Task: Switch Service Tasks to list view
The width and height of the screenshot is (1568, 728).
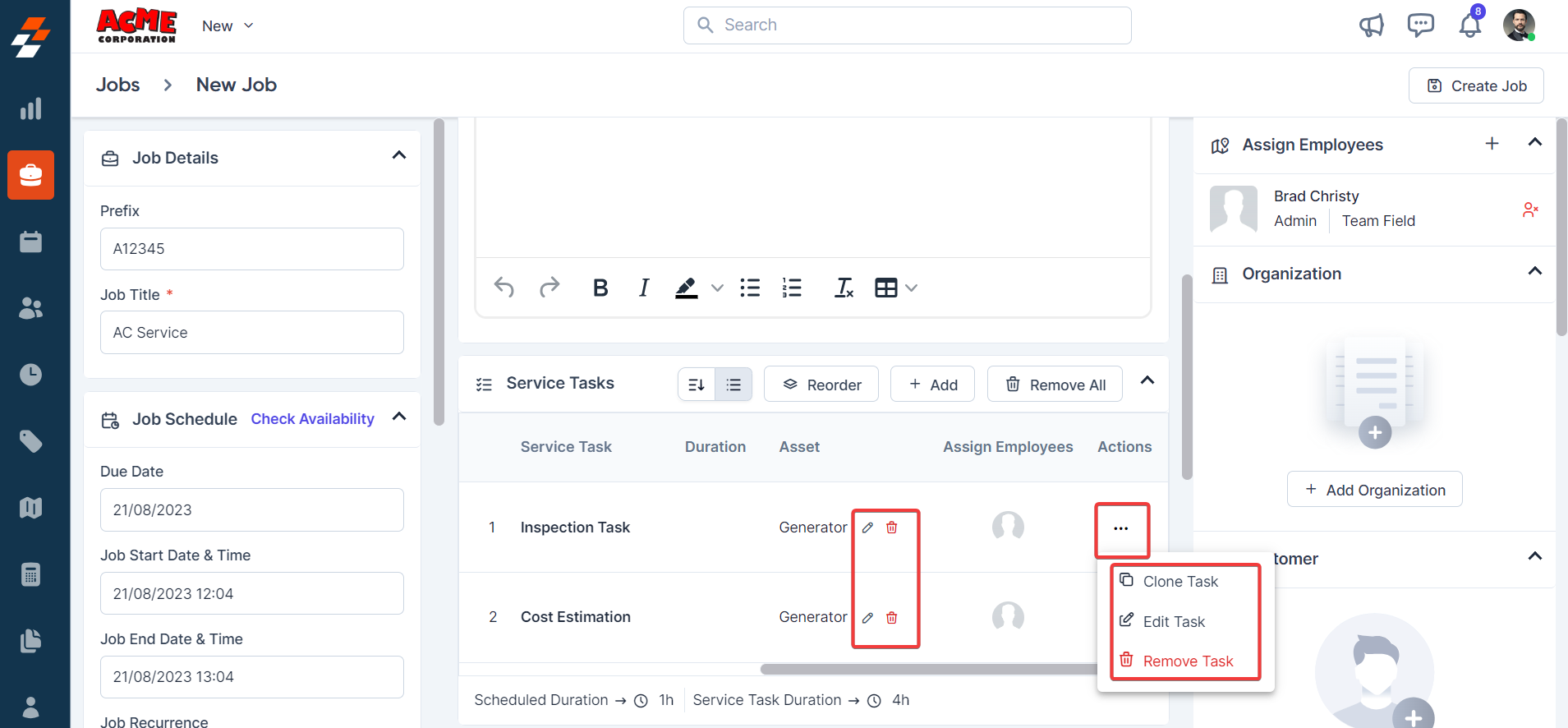Action: tap(733, 385)
